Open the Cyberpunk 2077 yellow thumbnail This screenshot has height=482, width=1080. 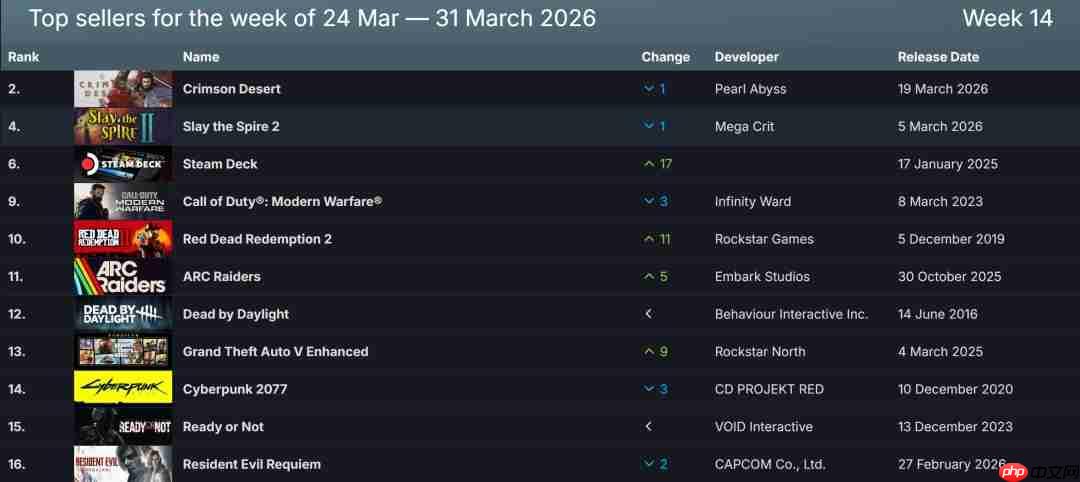[123, 389]
